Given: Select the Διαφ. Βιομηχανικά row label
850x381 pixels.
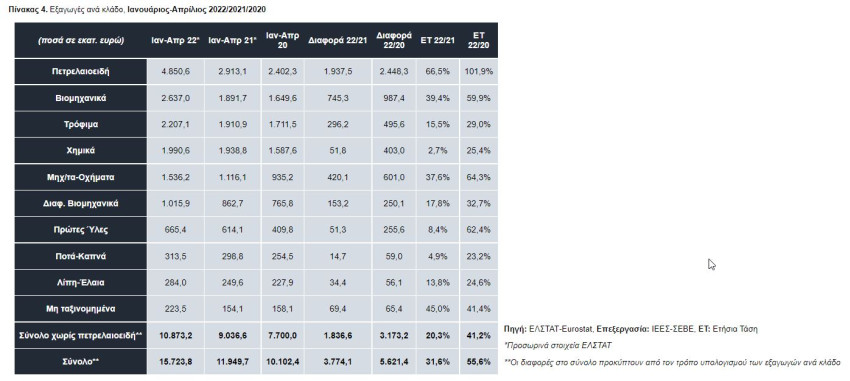Looking at the screenshot, I should point(81,204).
